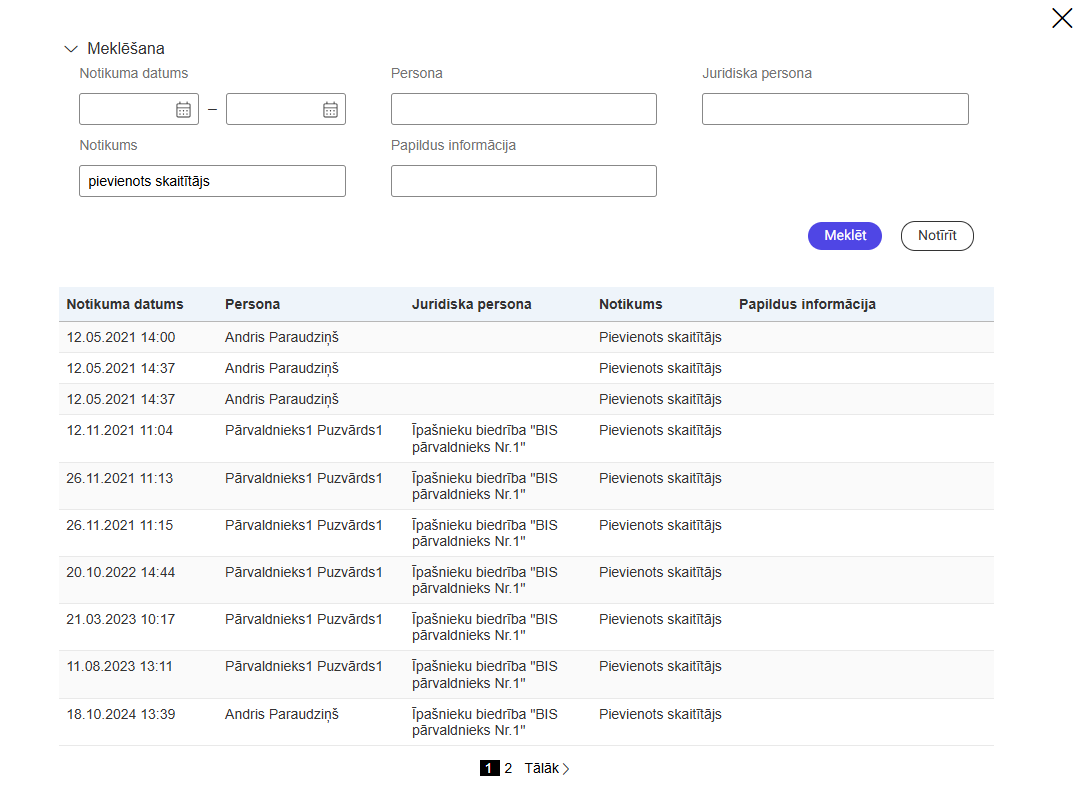This screenshot has width=1085, height=800.
Task: Click the Notikums field containing 'pievienots skaitītājs'
Action: (x=212, y=181)
